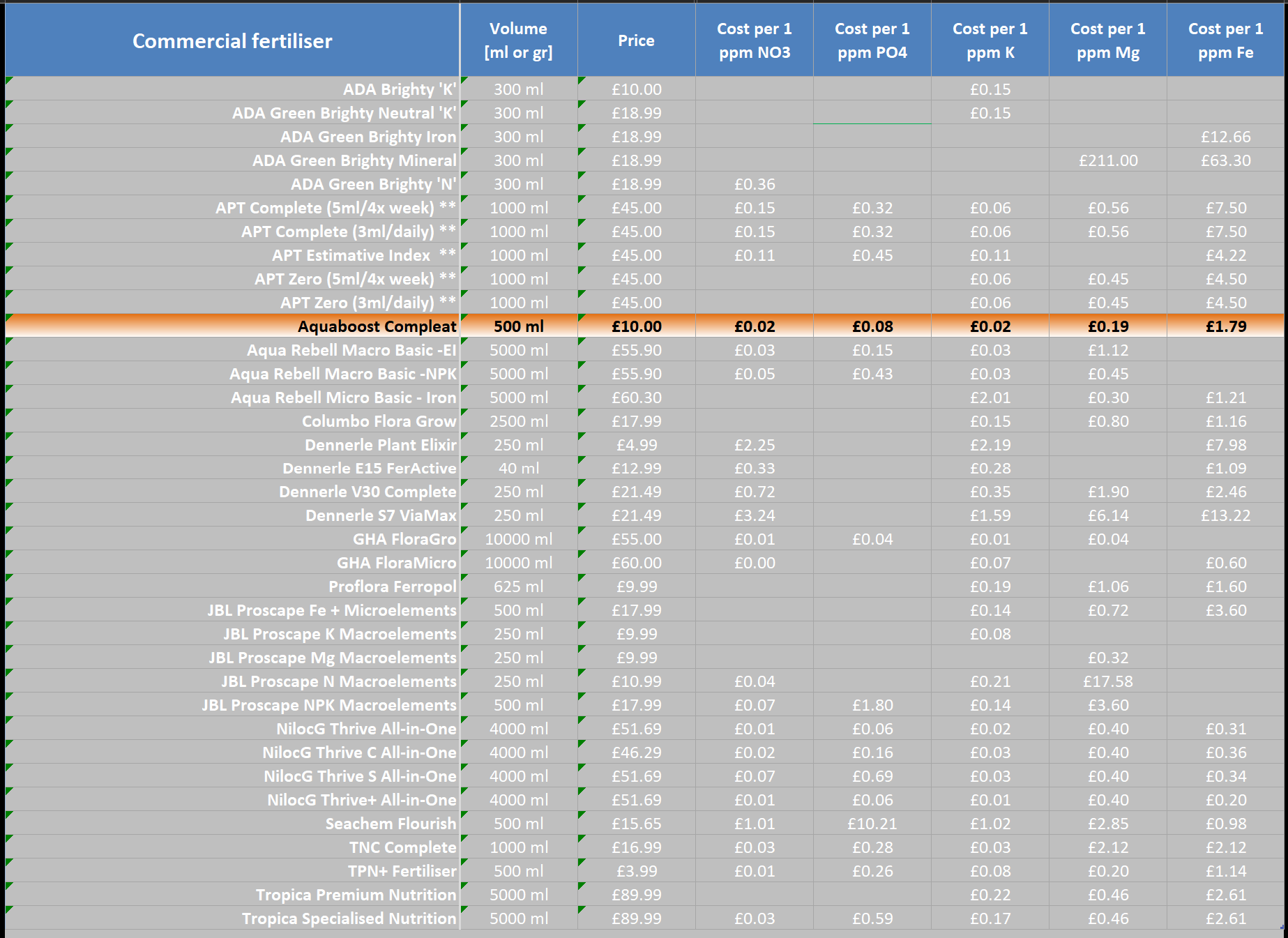The width and height of the screenshot is (1288, 938).
Task: Click Dennerle Plant Elixir NO3 cost £2.25
Action: click(755, 445)
